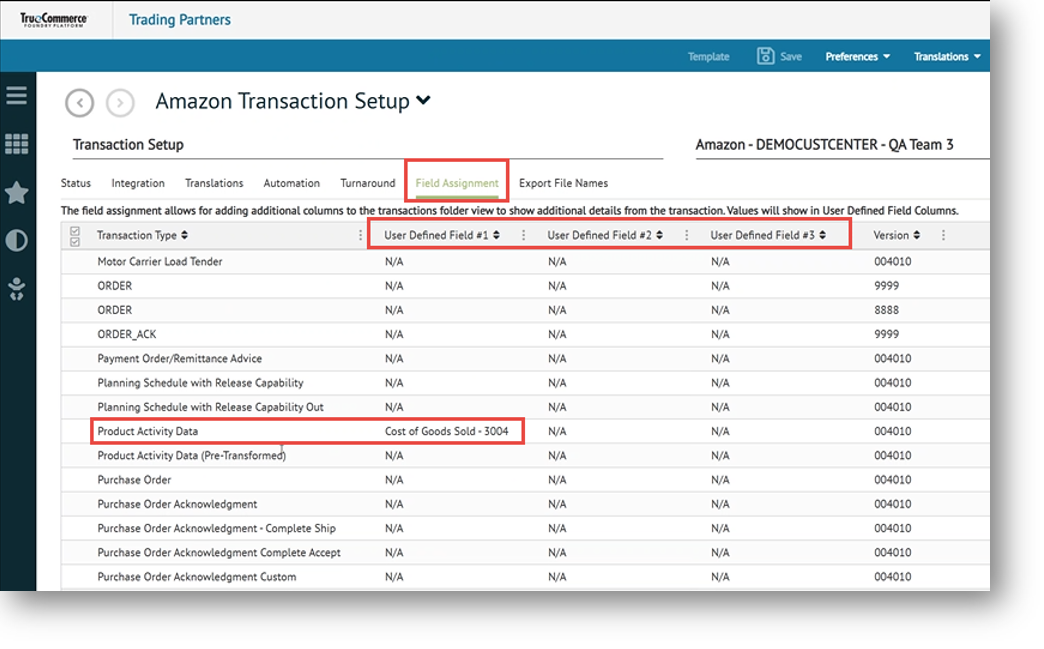1044x649 pixels.
Task: Click version 004010 of Motor Carrier Load Tender
Action: pyautogui.click(x=893, y=262)
